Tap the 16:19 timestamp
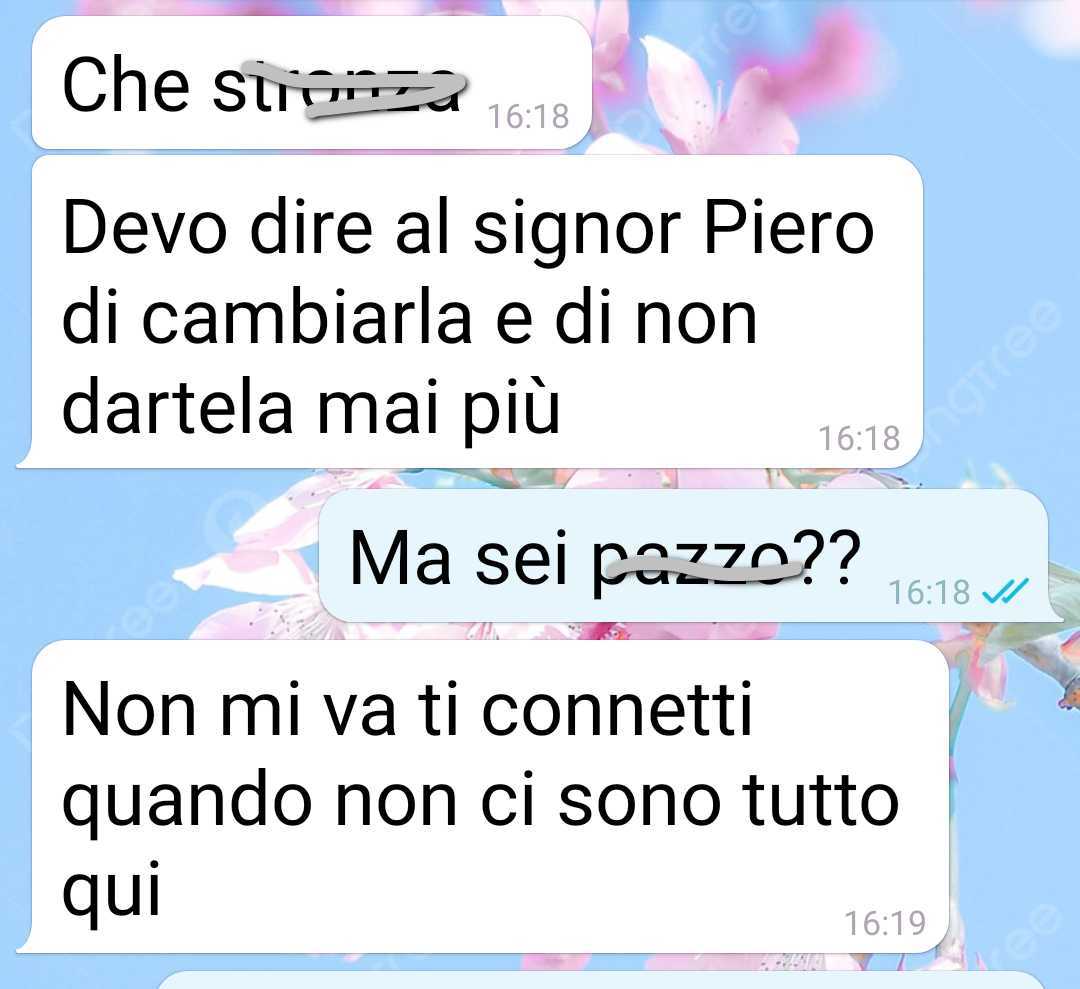 point(885,923)
